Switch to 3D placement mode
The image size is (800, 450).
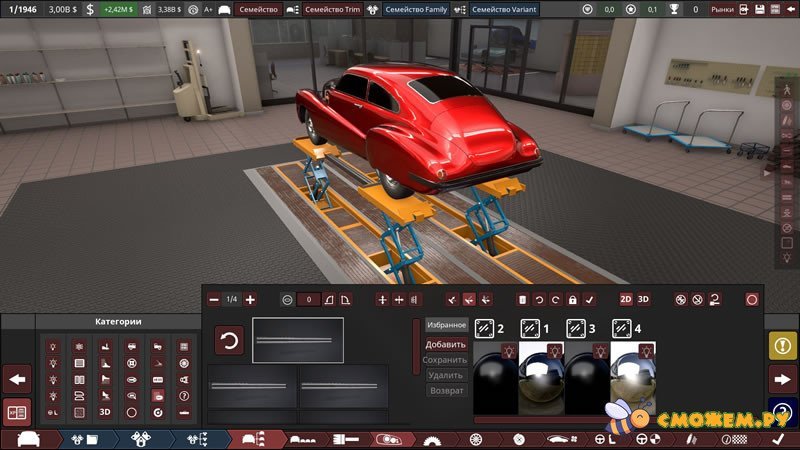[644, 299]
